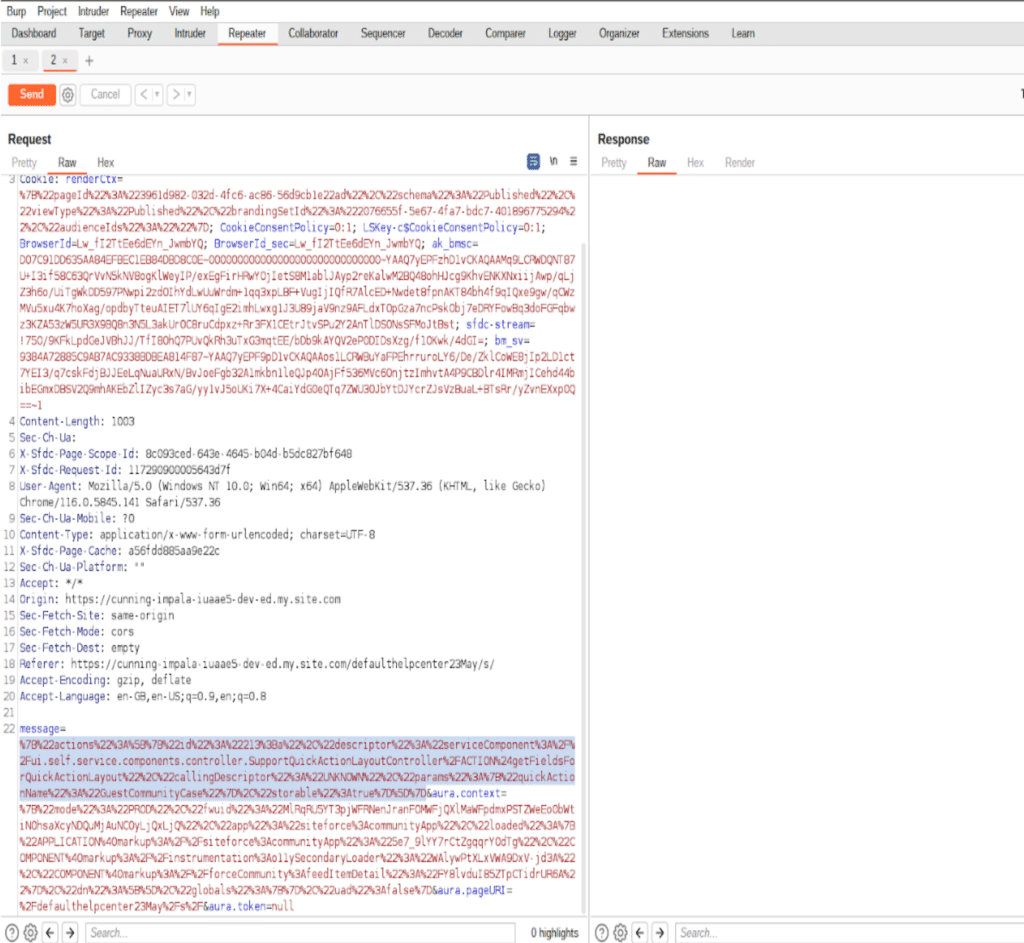Open the Burp menu
Image resolution: width=1024 pixels, height=943 pixels.
[16, 11]
